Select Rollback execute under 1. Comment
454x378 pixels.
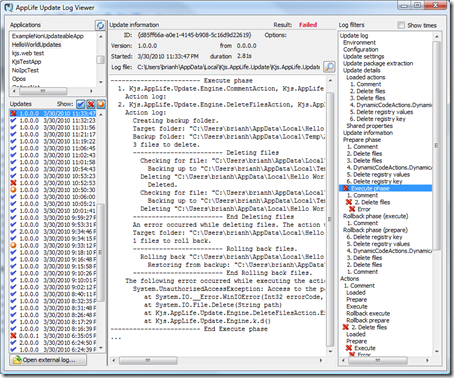click(368, 313)
